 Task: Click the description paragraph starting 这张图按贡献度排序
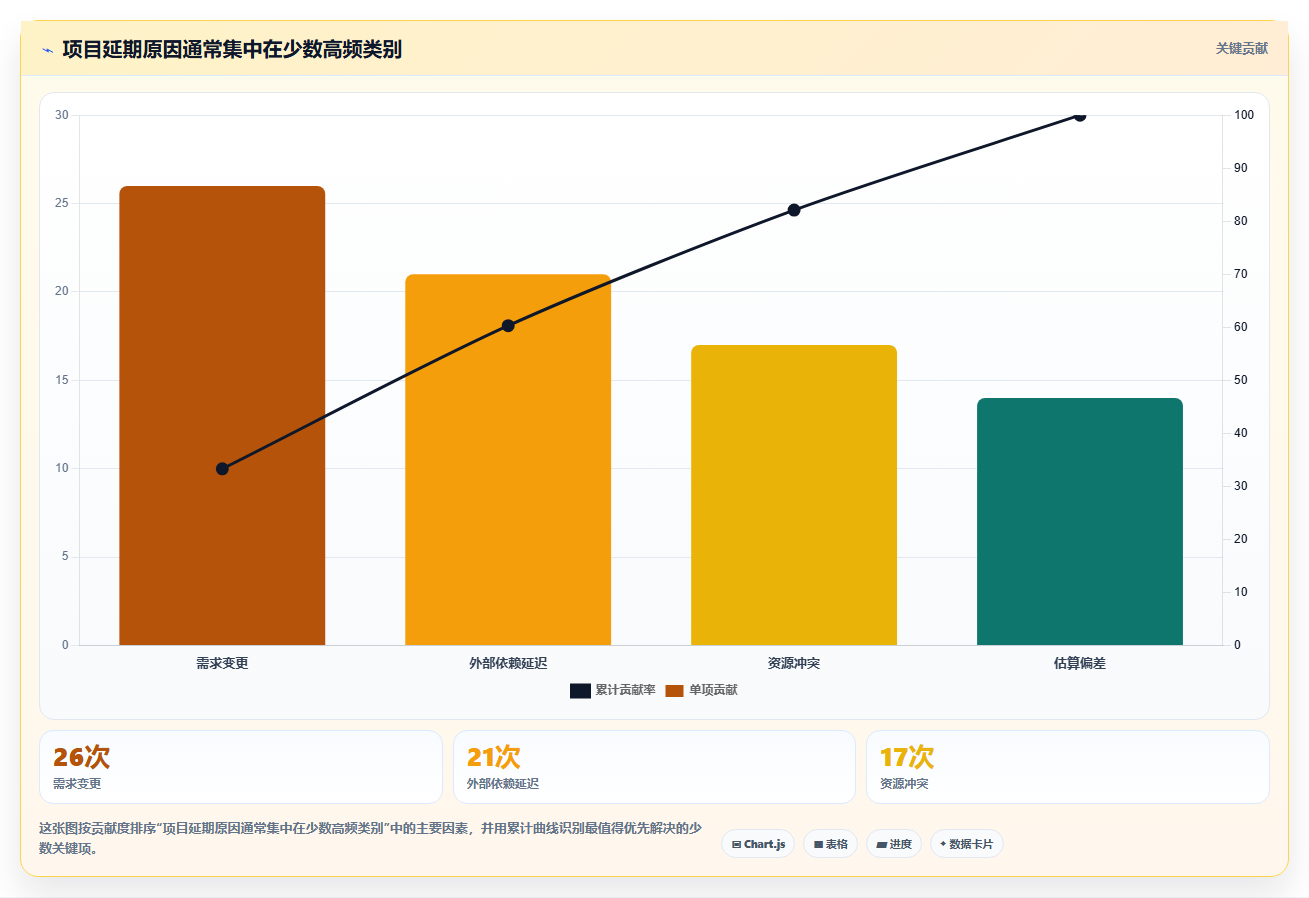point(370,838)
